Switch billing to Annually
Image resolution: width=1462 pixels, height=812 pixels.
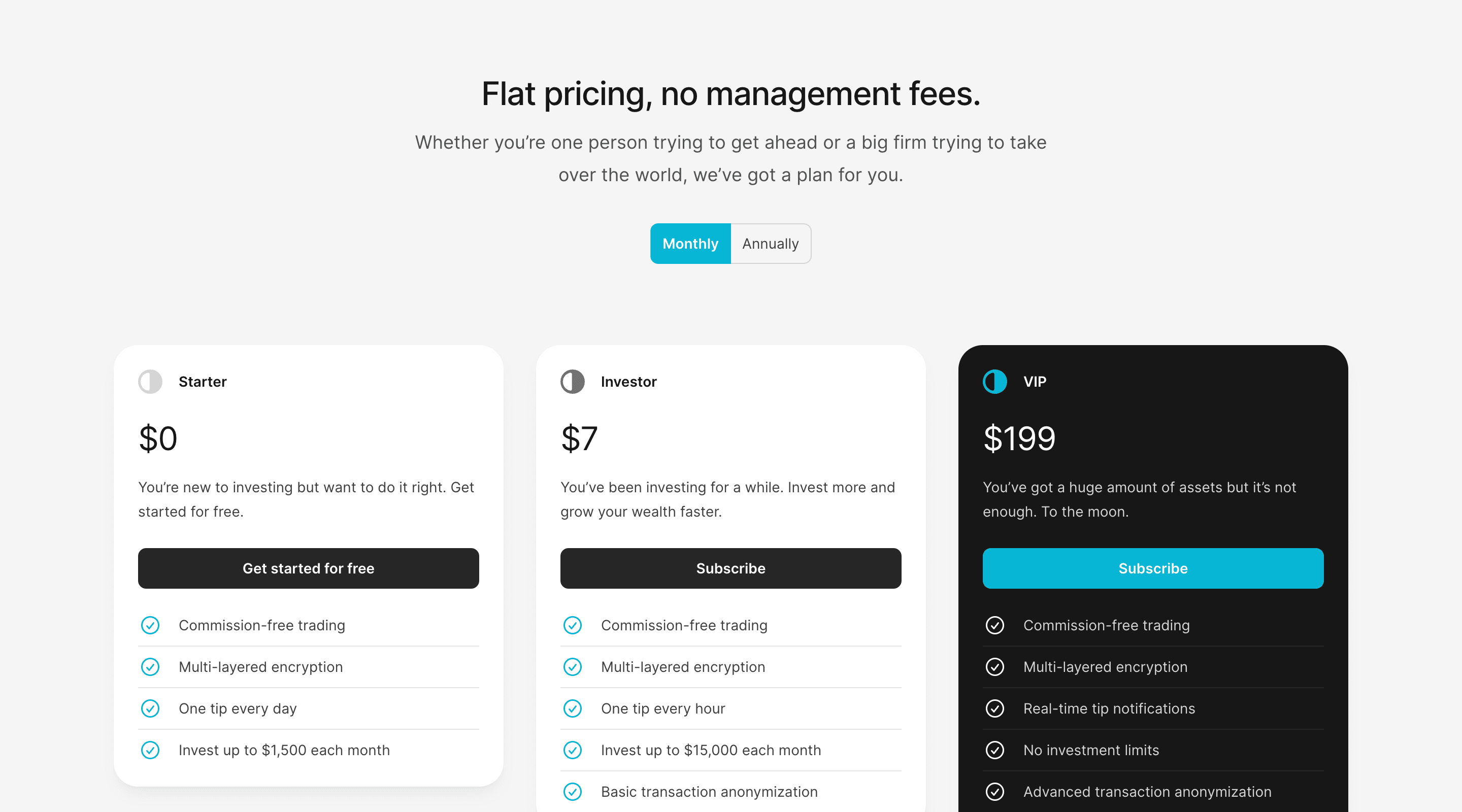tap(770, 244)
